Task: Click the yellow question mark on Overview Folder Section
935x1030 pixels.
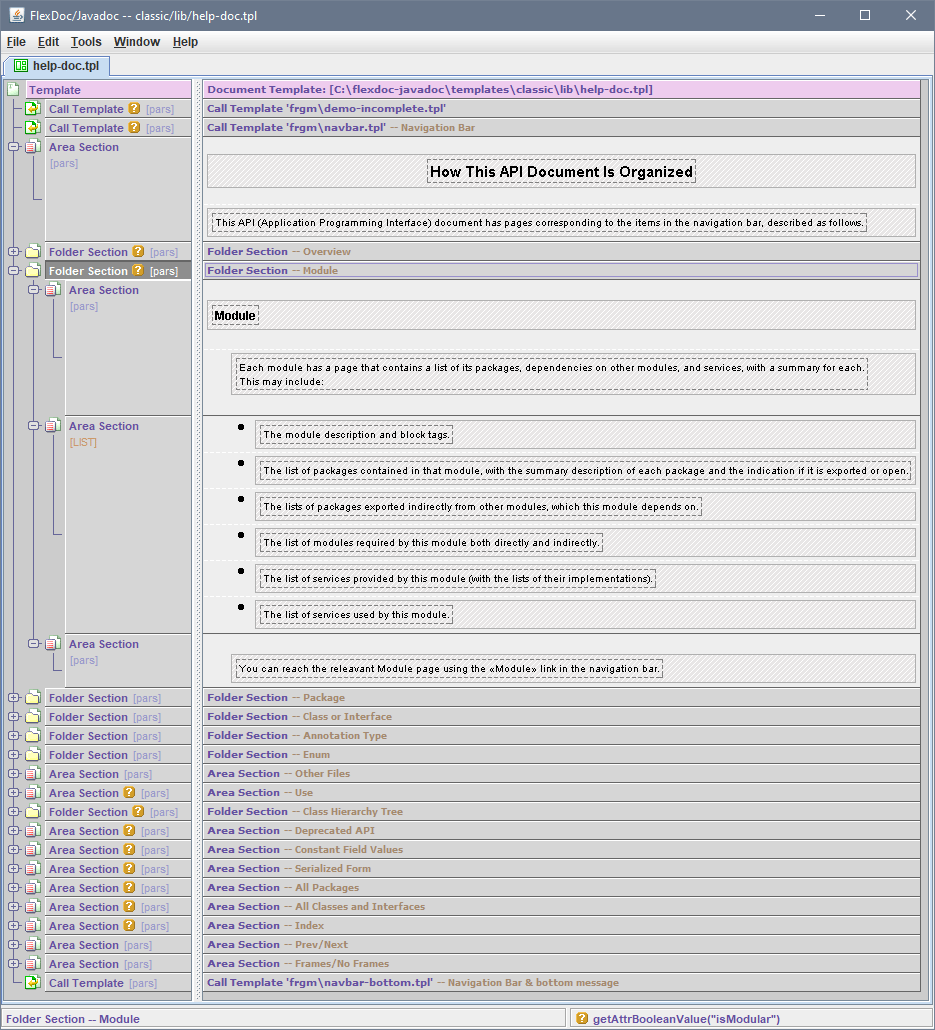Action: pos(139,252)
